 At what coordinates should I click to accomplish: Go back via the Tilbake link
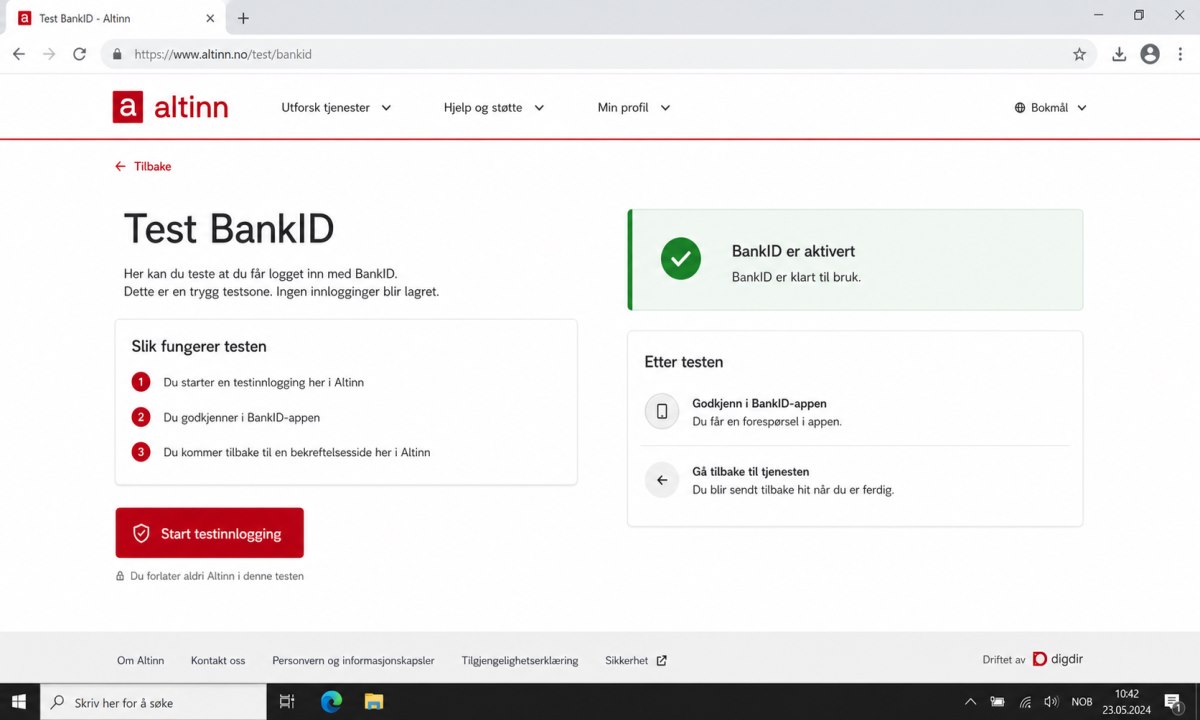[x=143, y=167]
